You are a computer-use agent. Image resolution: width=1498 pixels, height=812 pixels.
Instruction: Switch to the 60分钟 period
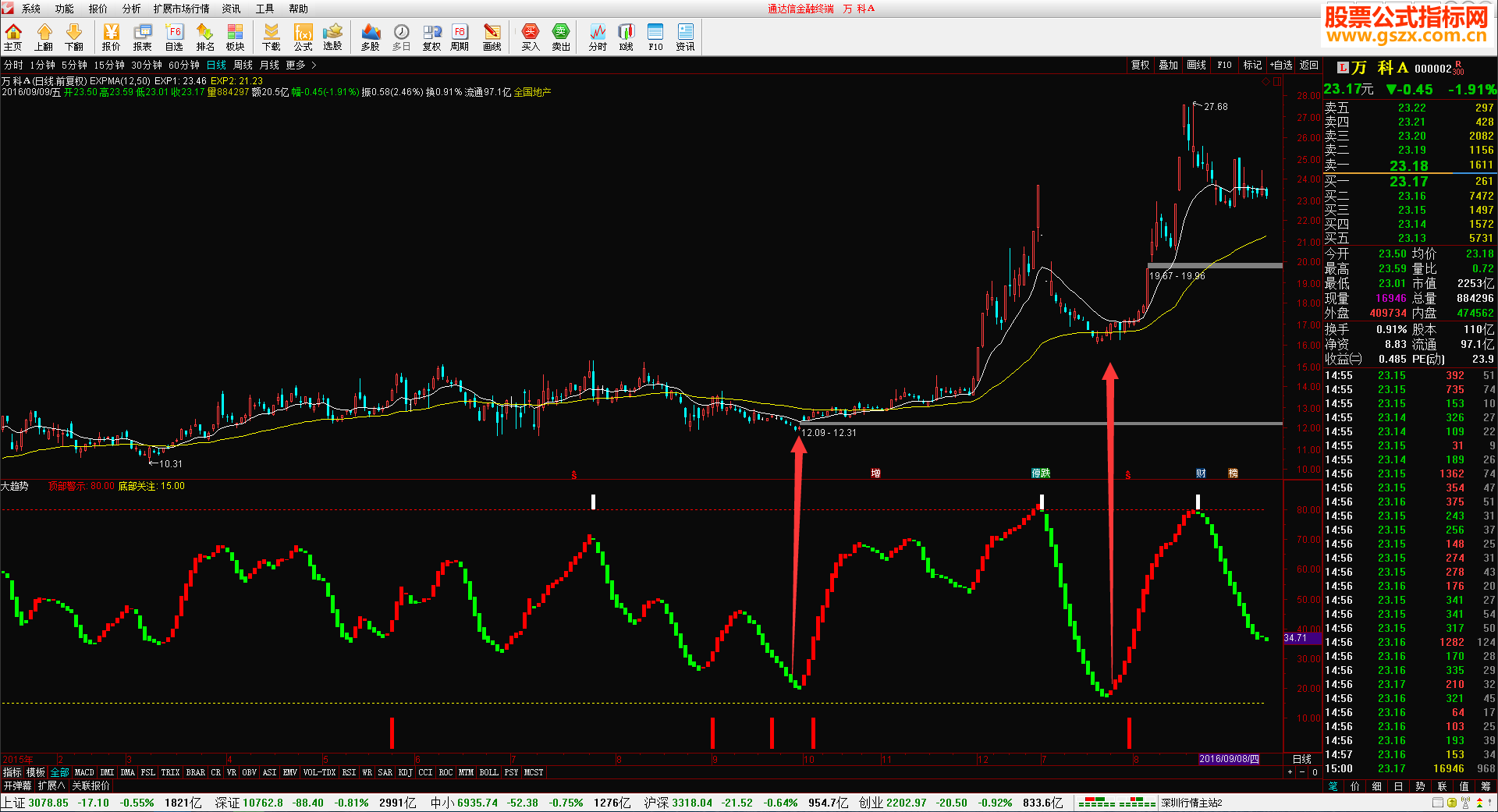[184, 65]
